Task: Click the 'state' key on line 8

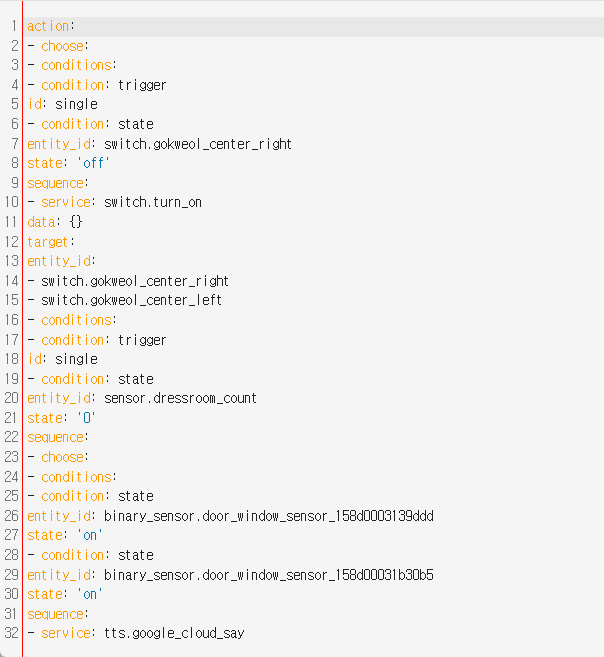Action: click(45, 163)
